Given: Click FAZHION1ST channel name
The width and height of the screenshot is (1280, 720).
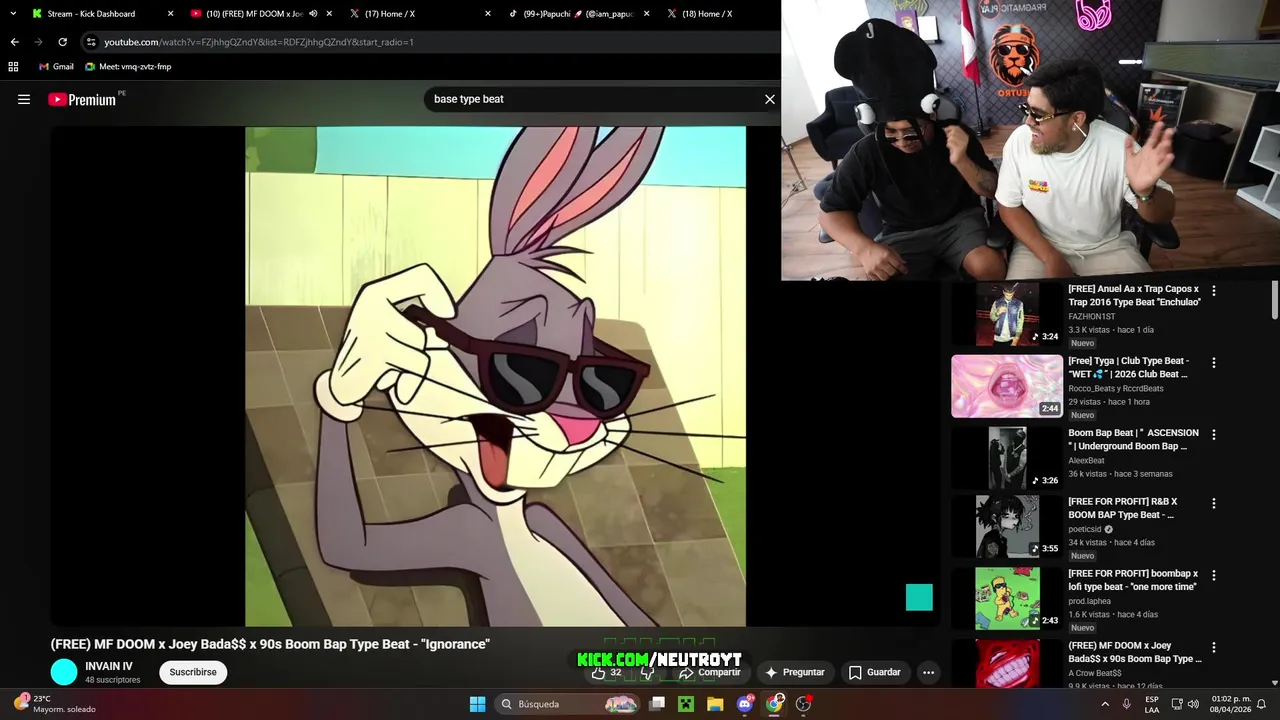Looking at the screenshot, I should pyautogui.click(x=1094, y=316).
